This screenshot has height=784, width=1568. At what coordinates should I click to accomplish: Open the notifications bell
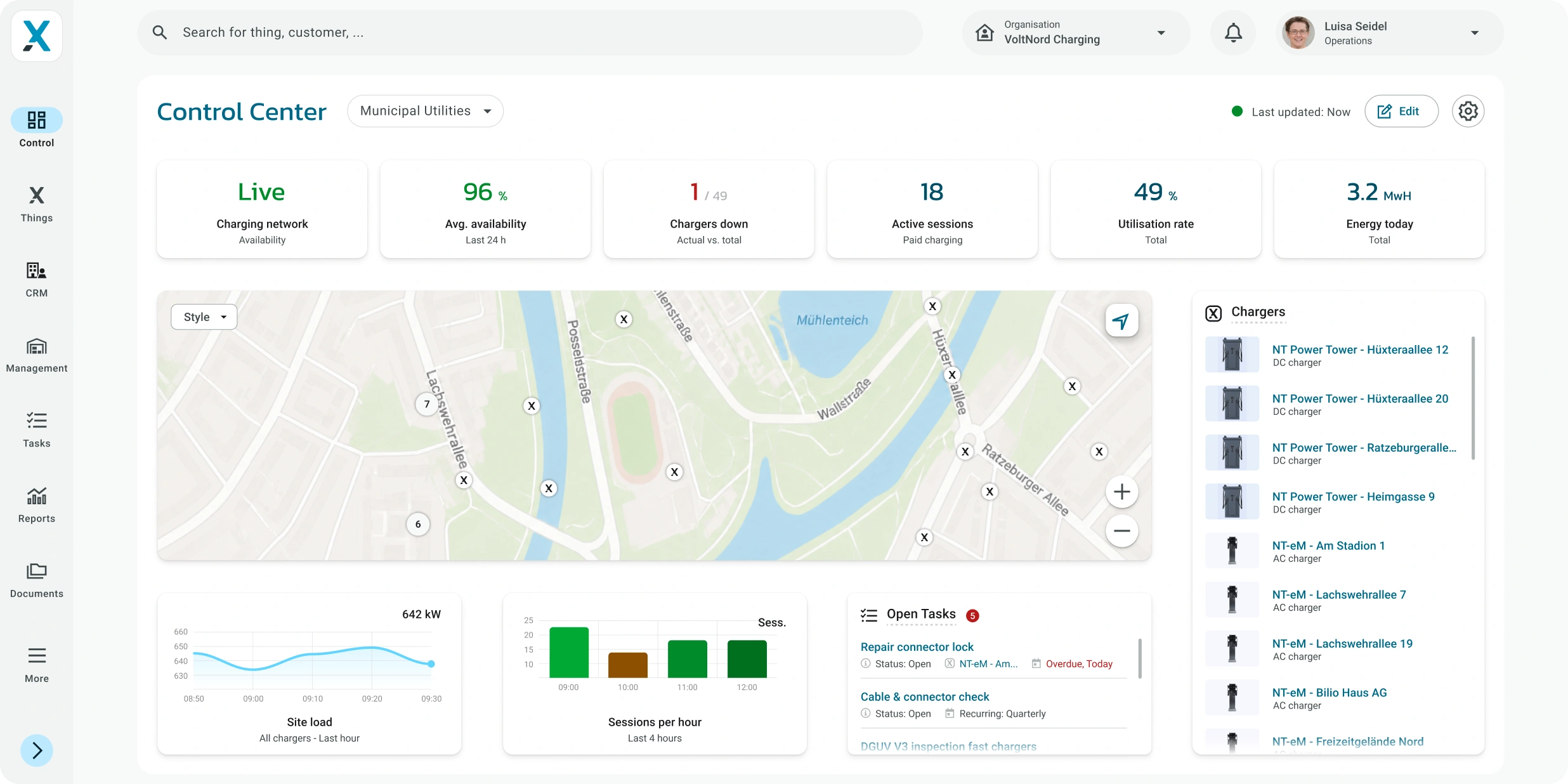[x=1233, y=32]
